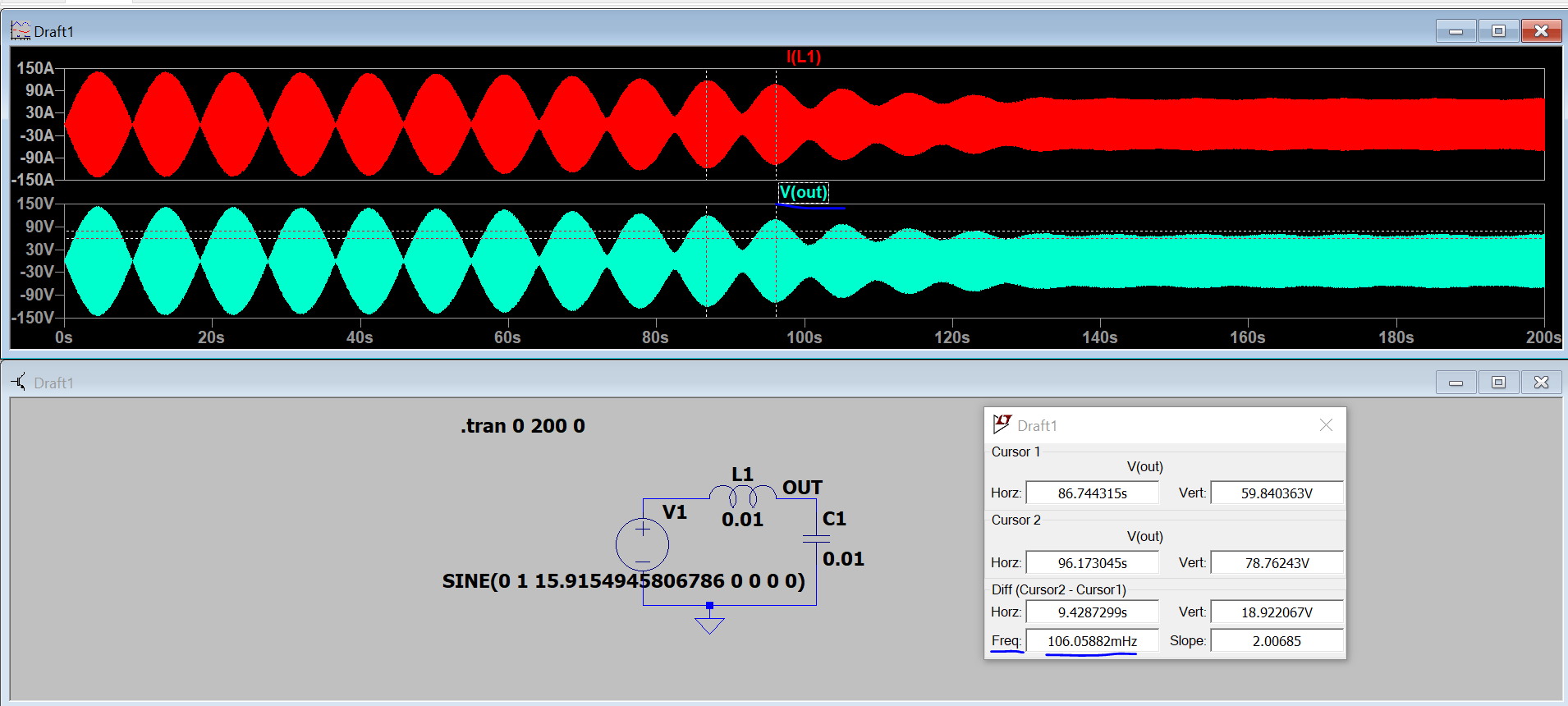Click the SINE source parameters text
This screenshot has width=1568, height=706.
pos(624,580)
